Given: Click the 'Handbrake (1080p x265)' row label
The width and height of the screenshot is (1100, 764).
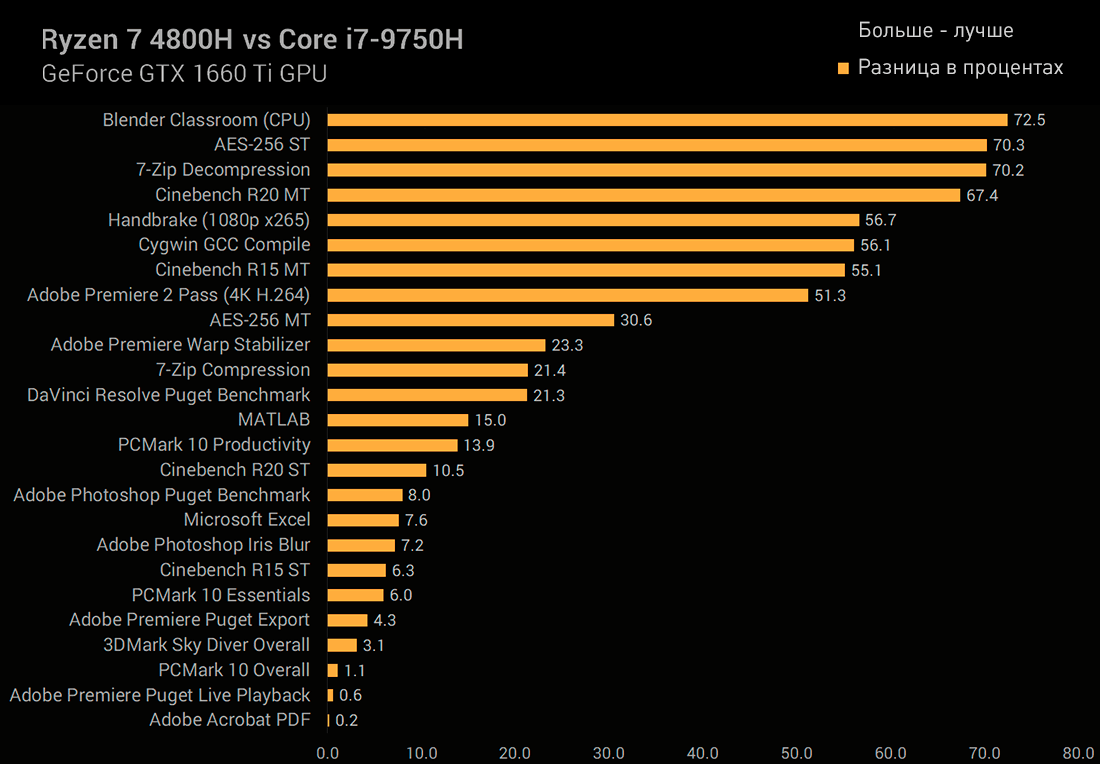Looking at the screenshot, I should 209,220.
